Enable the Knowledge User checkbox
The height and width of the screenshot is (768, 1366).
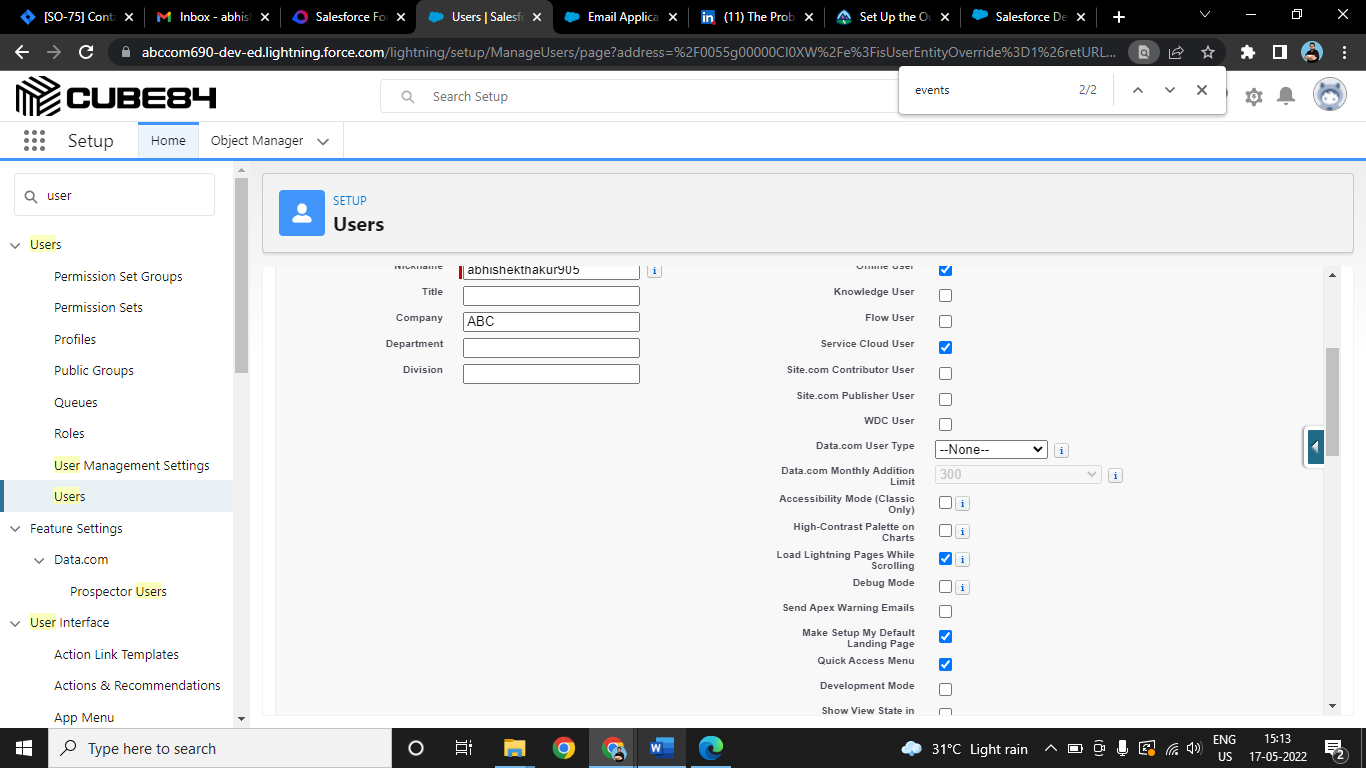point(944,295)
